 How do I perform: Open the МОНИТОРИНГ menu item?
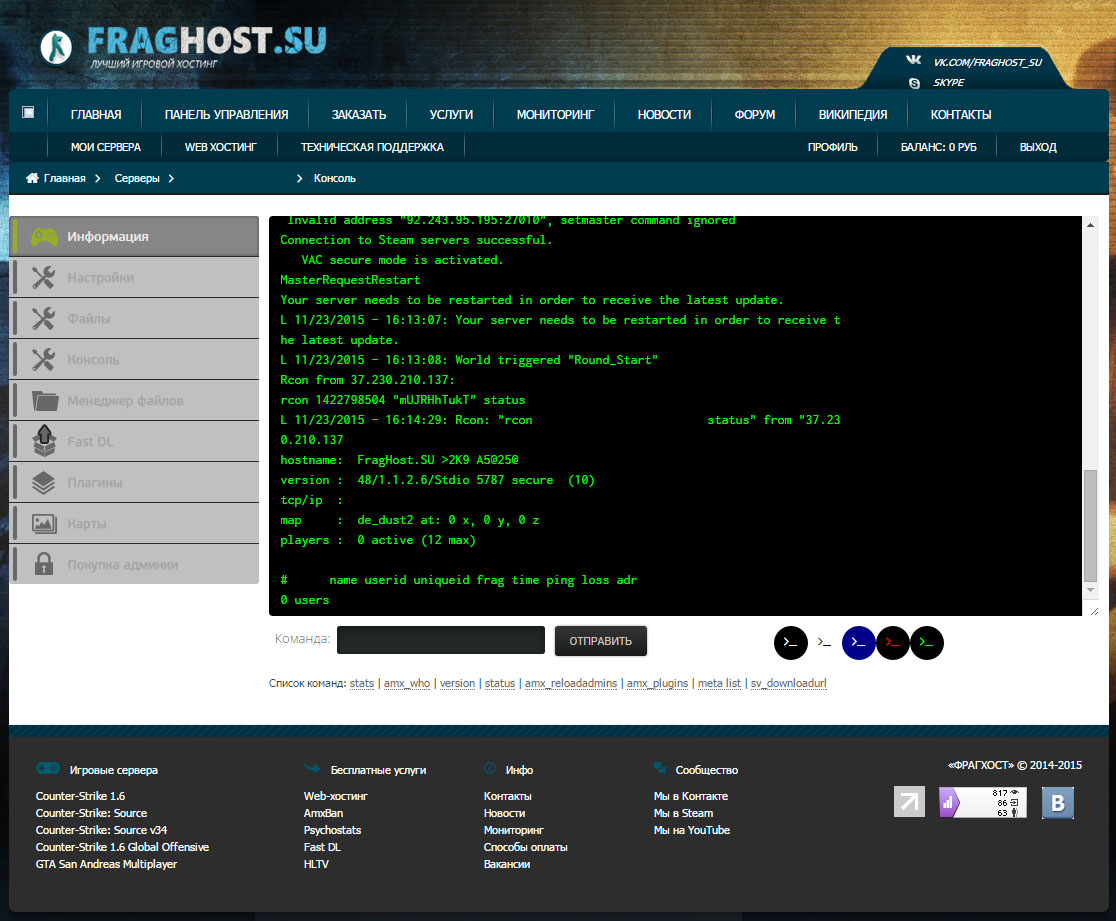click(x=555, y=115)
